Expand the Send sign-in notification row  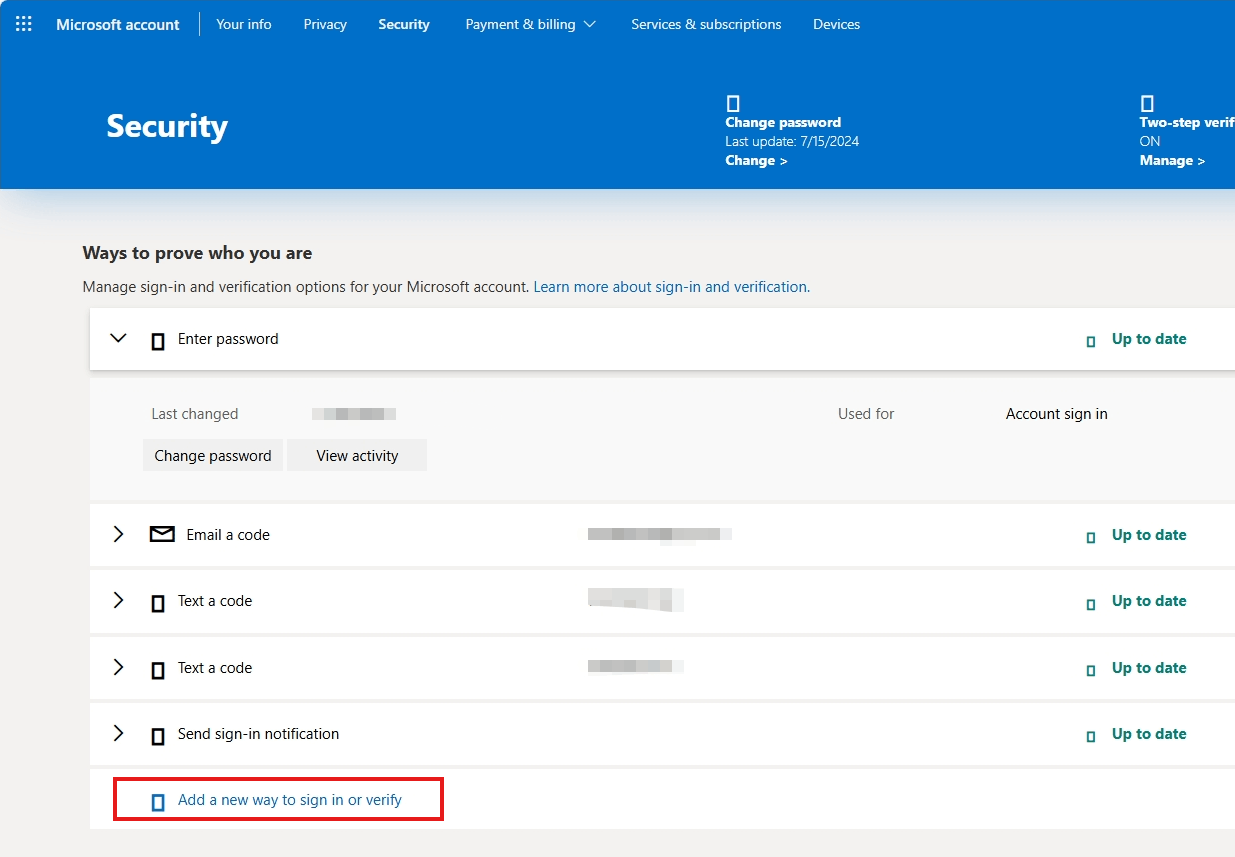pyautogui.click(x=118, y=733)
